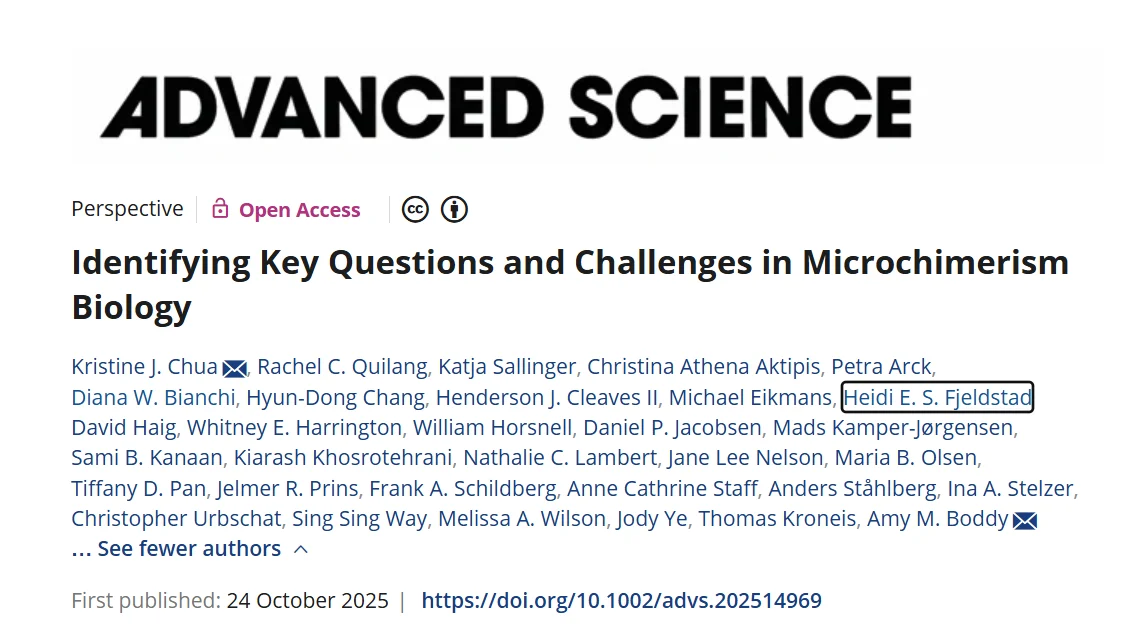Select the Perspective article type label
The image size is (1135, 627).
[x=127, y=209]
